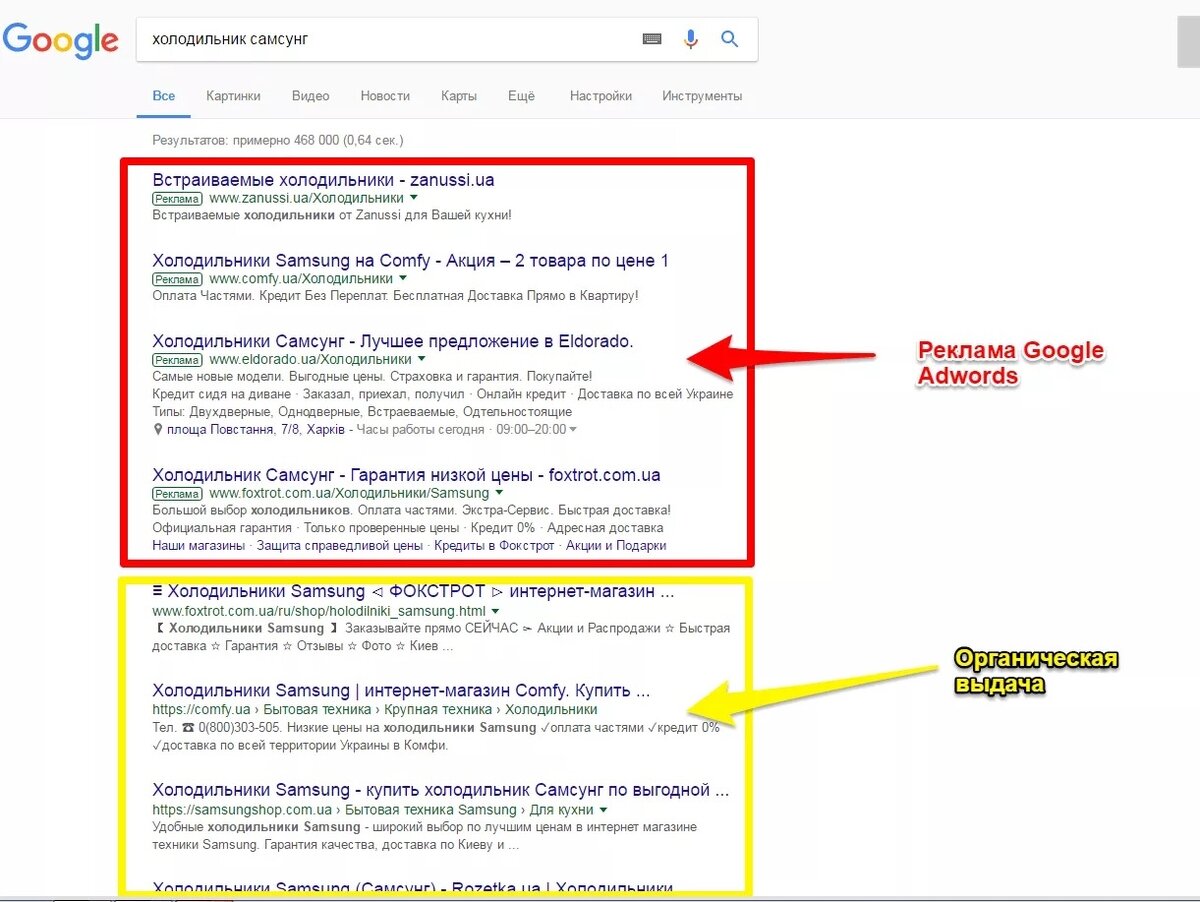Viewport: 1200px width, 902px height.
Task: Open result купить холодильник Самсунг по выгодной
Action: 441,790
